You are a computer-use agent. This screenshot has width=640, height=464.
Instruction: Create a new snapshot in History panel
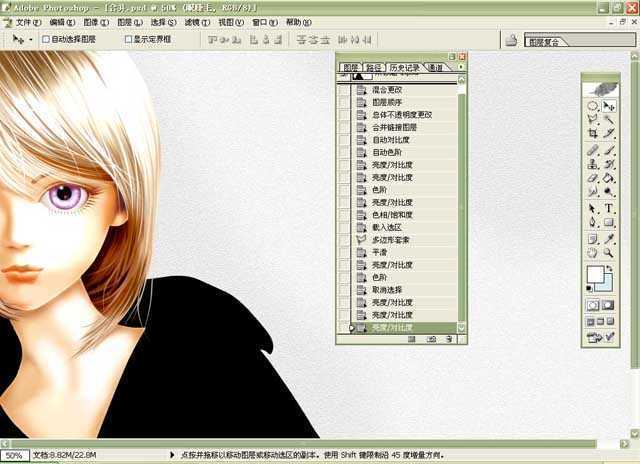[431, 339]
